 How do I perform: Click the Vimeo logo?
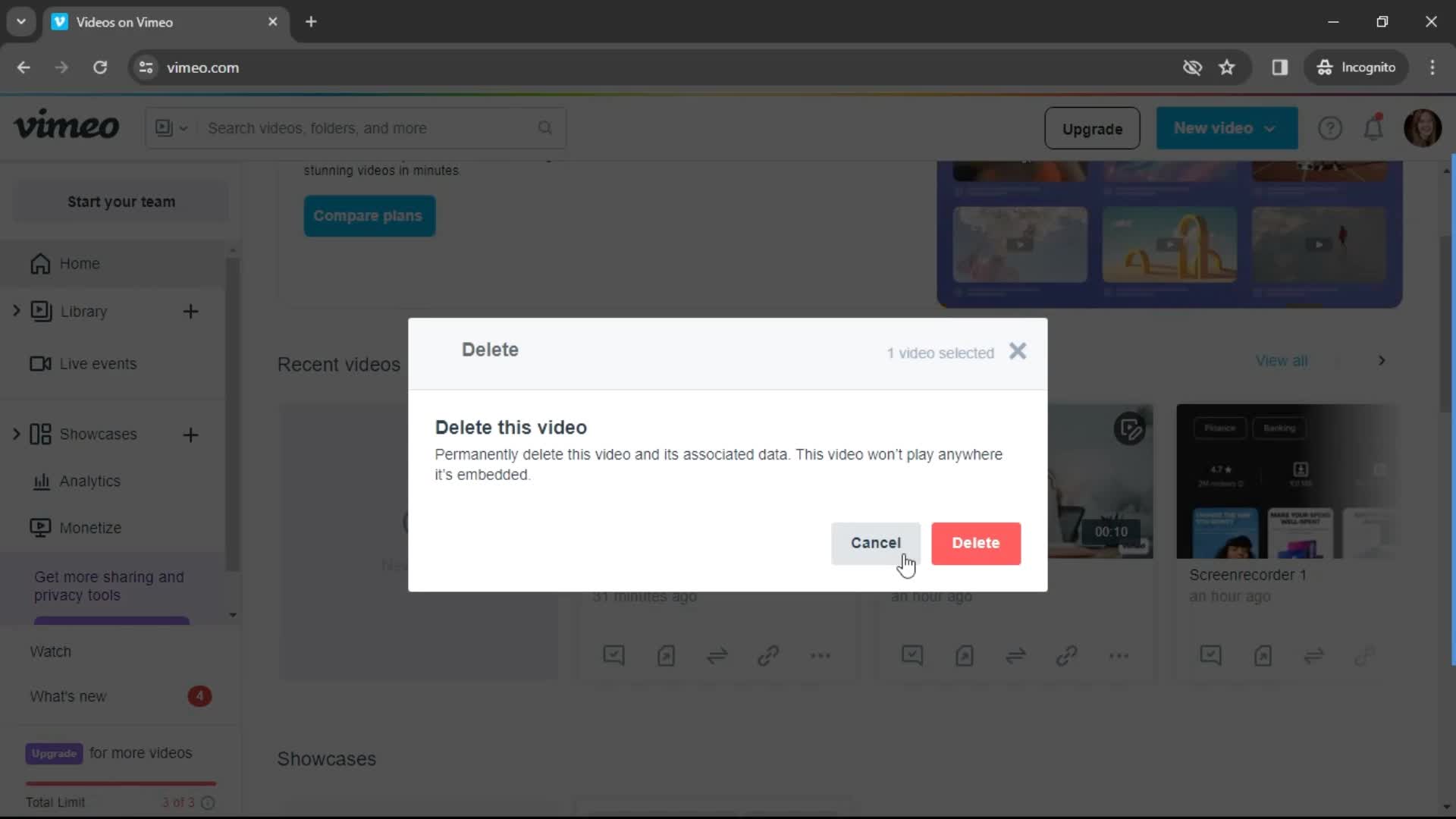tap(67, 125)
